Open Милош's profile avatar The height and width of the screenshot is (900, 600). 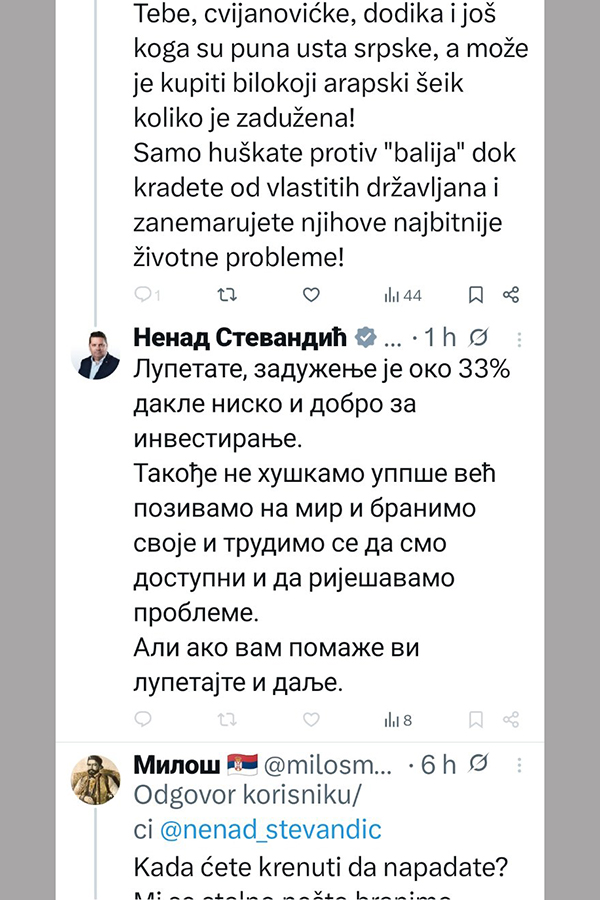click(x=97, y=779)
